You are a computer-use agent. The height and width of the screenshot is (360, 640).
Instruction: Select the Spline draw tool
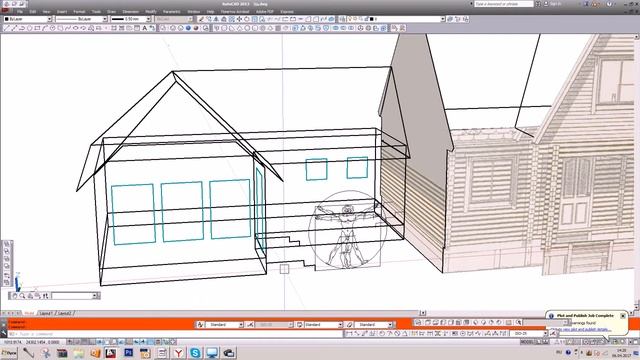pos(68,28)
